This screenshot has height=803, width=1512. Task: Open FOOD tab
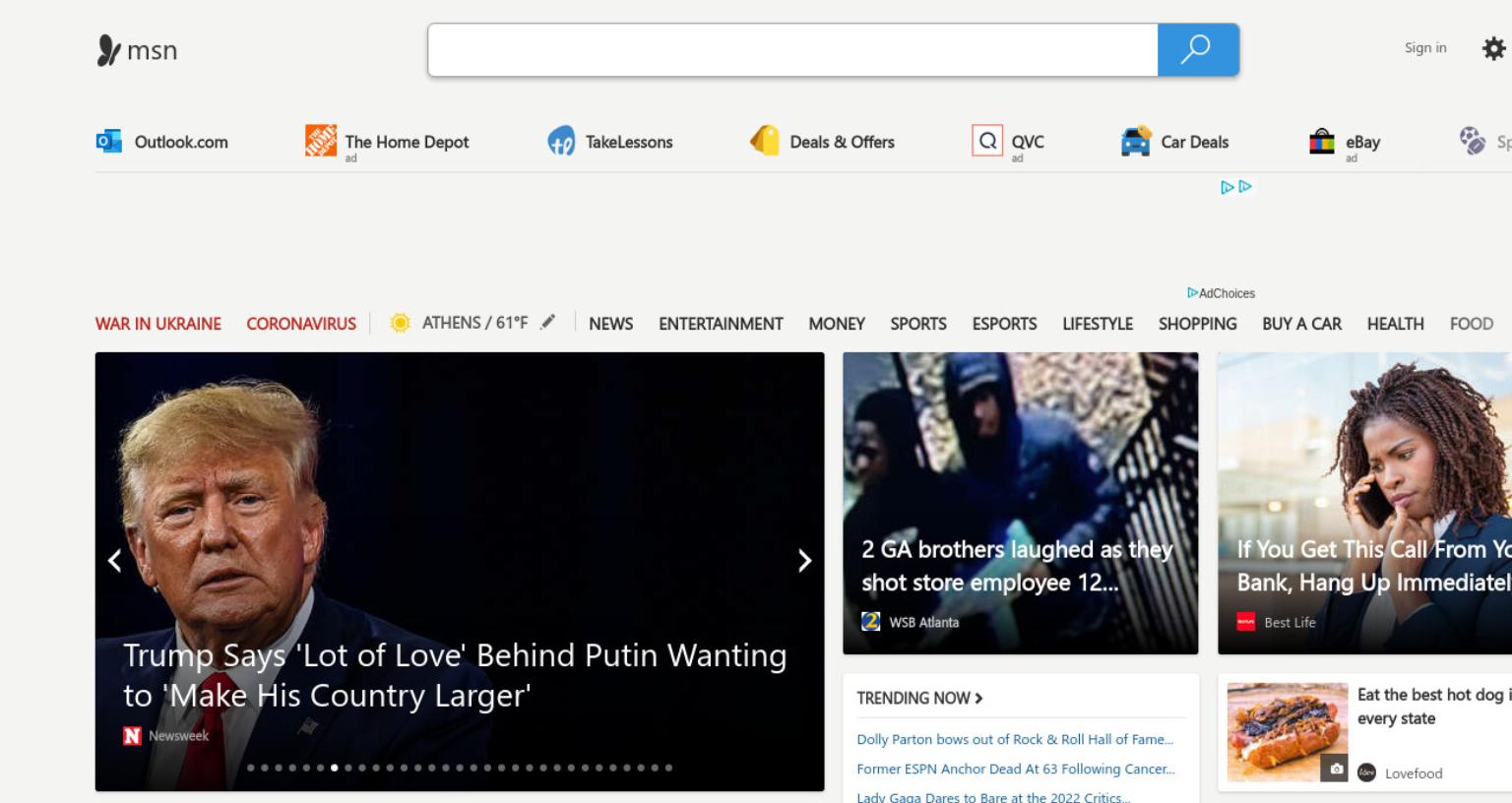[x=1472, y=324]
